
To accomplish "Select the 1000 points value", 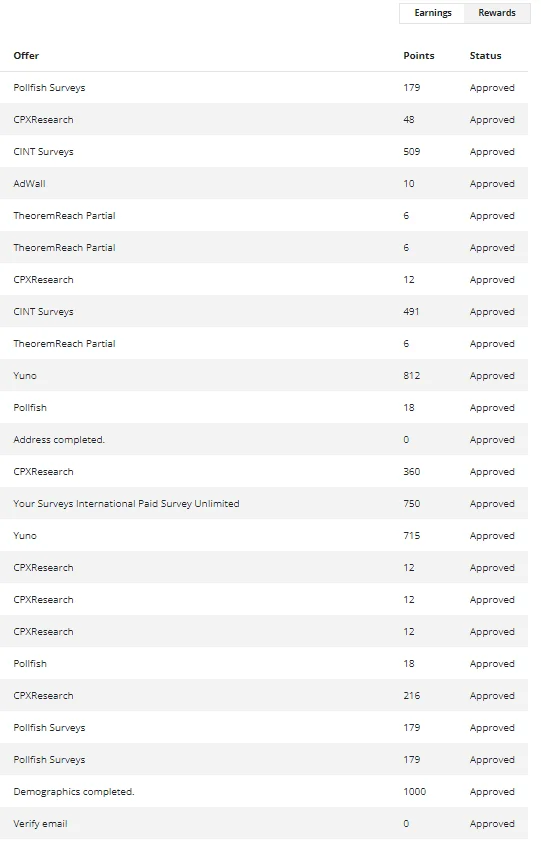I will tap(414, 792).
